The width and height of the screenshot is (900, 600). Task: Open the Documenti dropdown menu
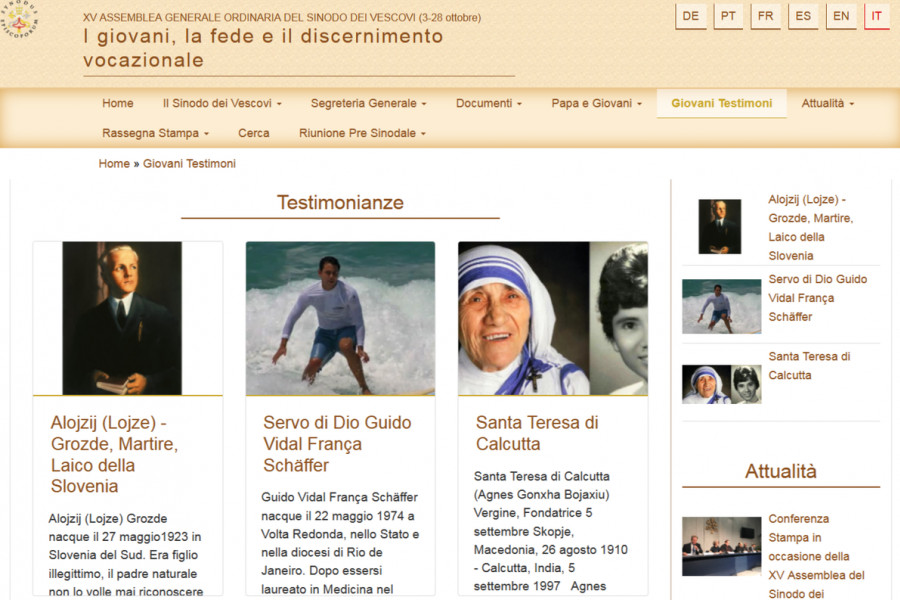point(488,103)
